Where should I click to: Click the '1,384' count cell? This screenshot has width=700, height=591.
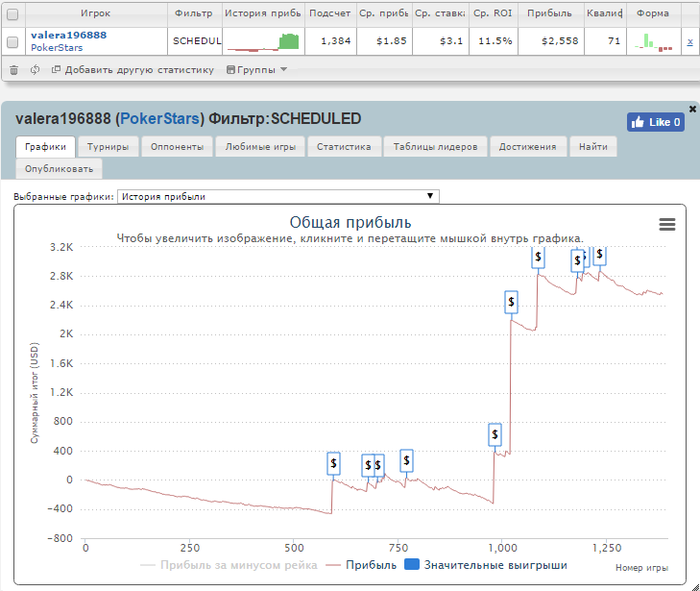point(330,42)
